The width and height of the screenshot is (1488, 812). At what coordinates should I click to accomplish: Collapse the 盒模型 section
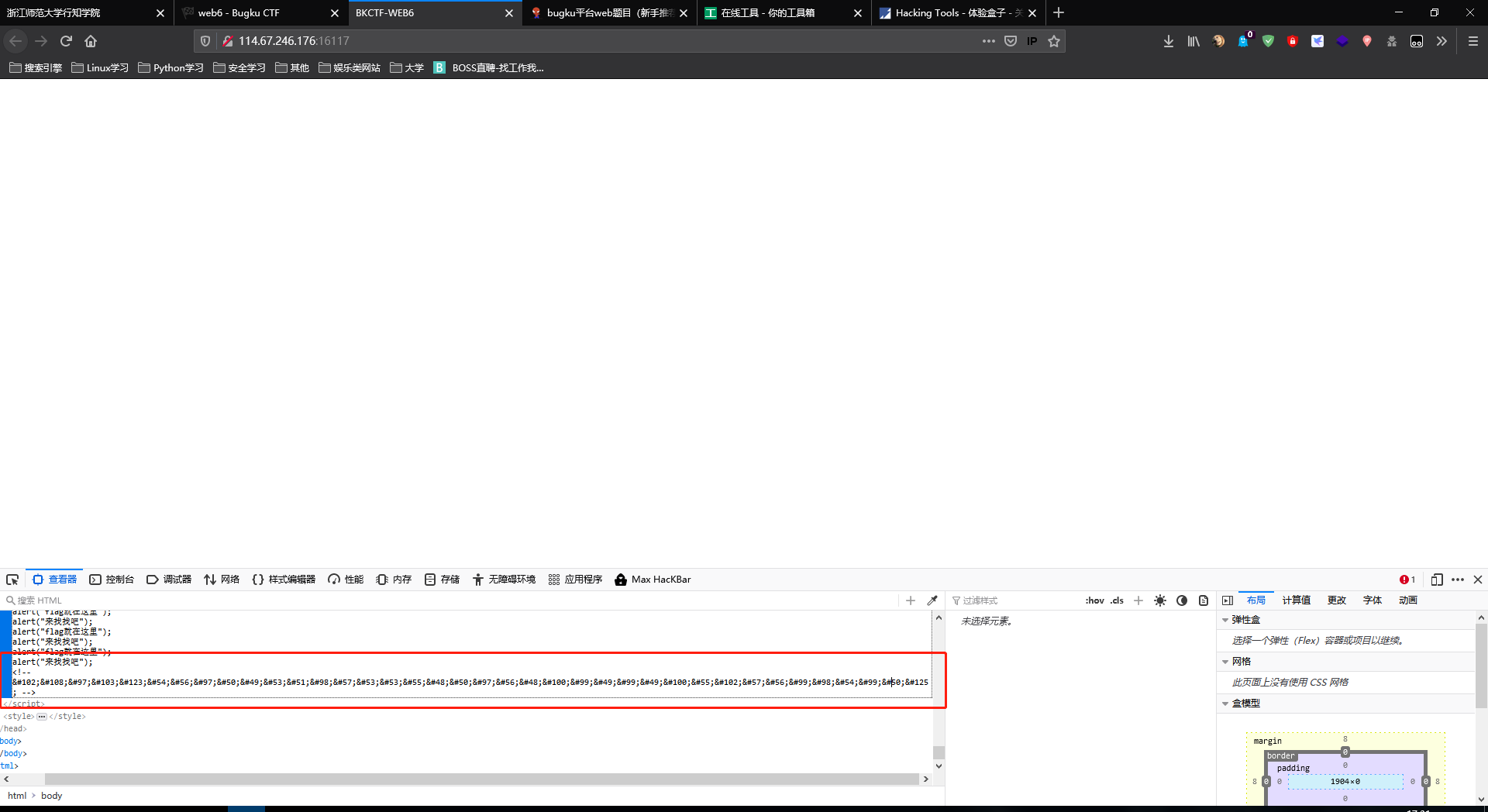click(1225, 704)
